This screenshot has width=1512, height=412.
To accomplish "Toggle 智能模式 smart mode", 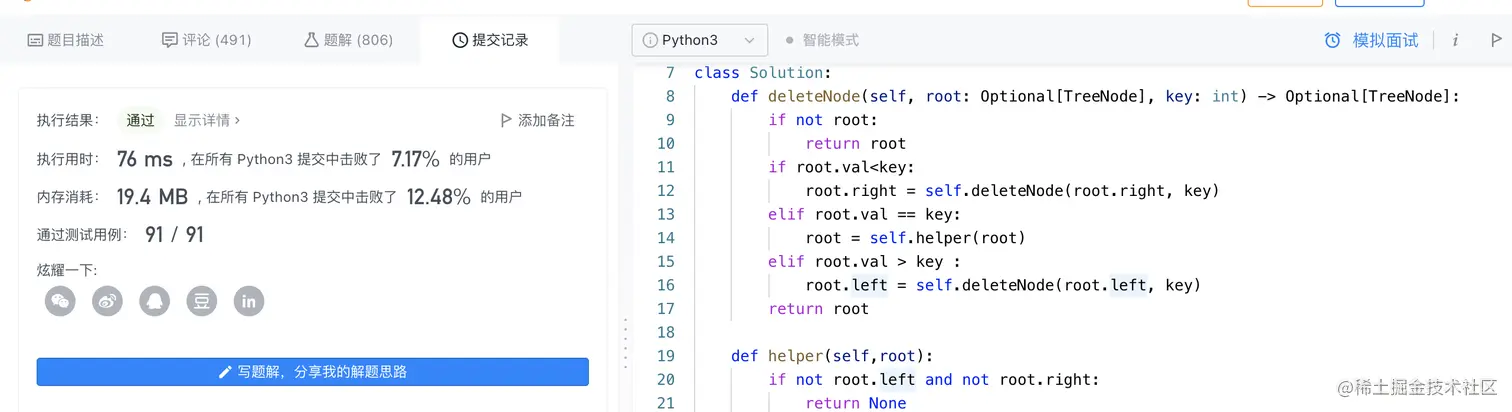I will pyautogui.click(x=822, y=40).
